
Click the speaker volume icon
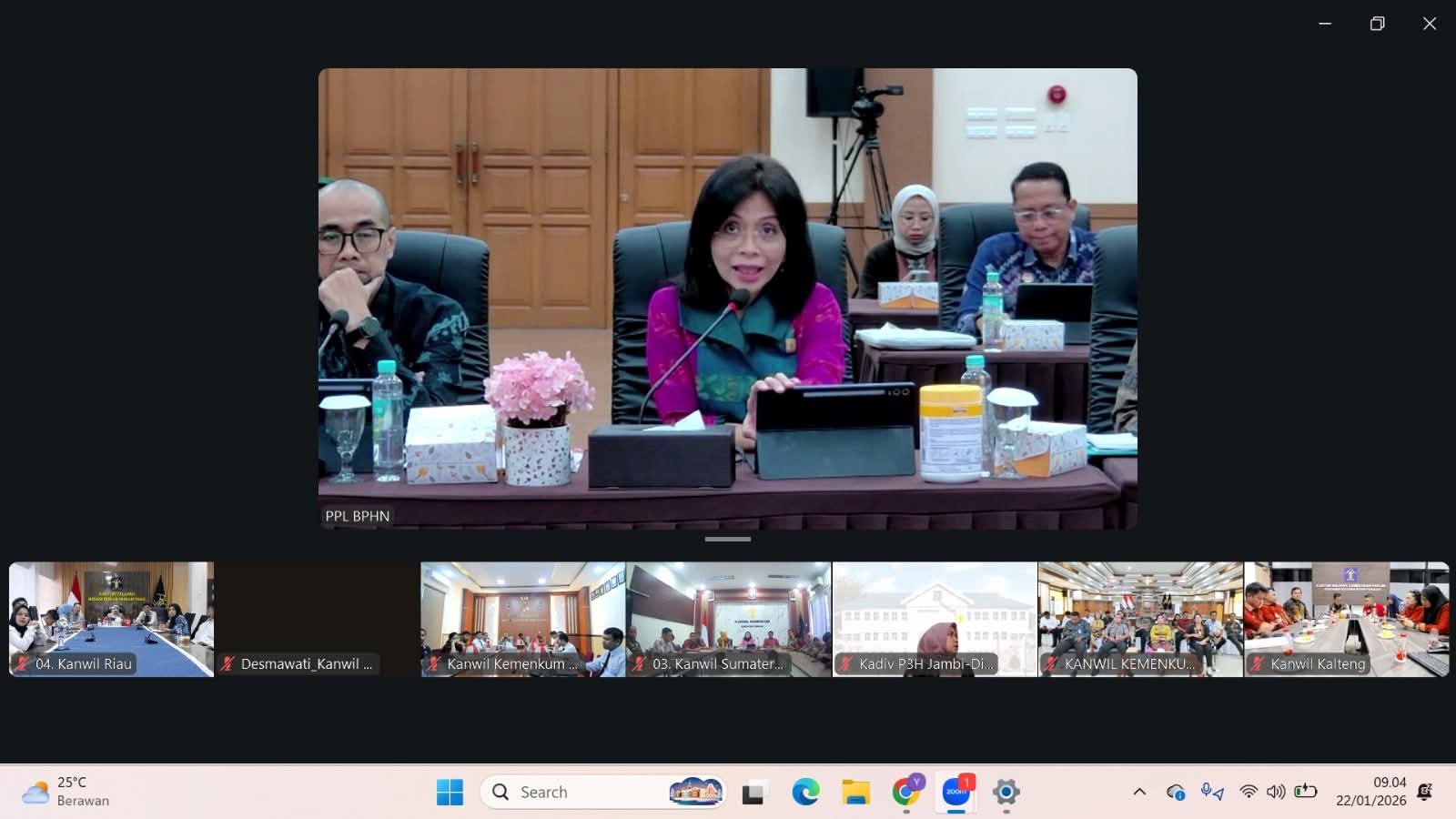tap(1276, 792)
